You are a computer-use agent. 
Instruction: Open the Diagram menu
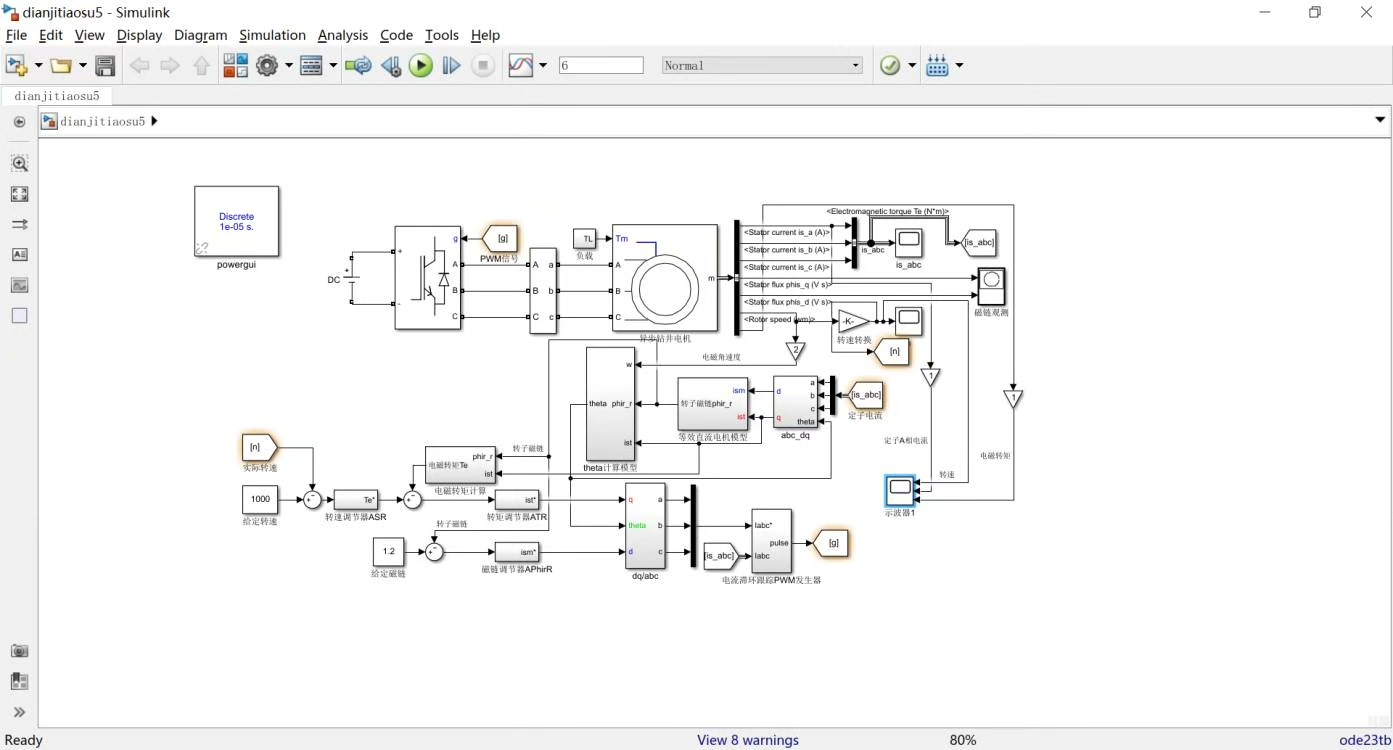201,35
